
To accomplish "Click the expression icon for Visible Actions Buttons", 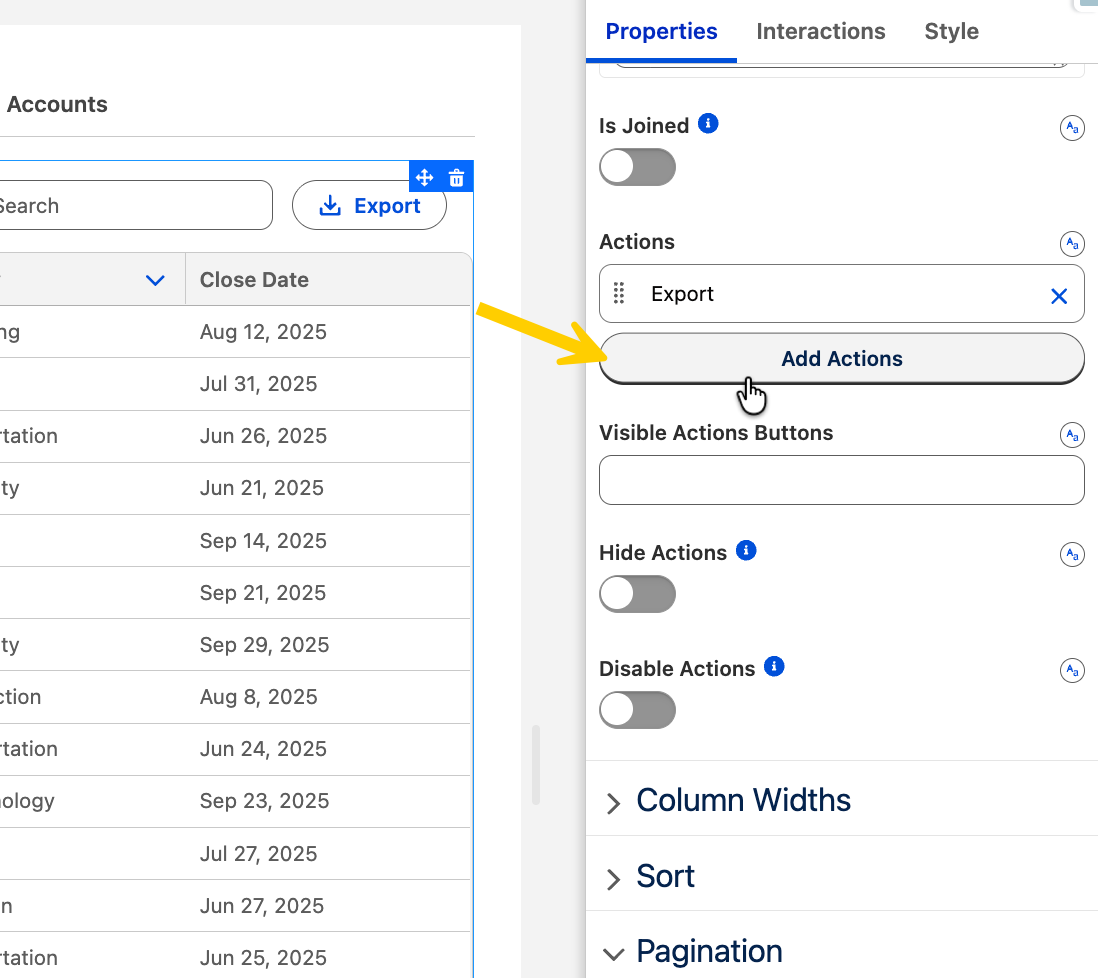I will point(1072,435).
